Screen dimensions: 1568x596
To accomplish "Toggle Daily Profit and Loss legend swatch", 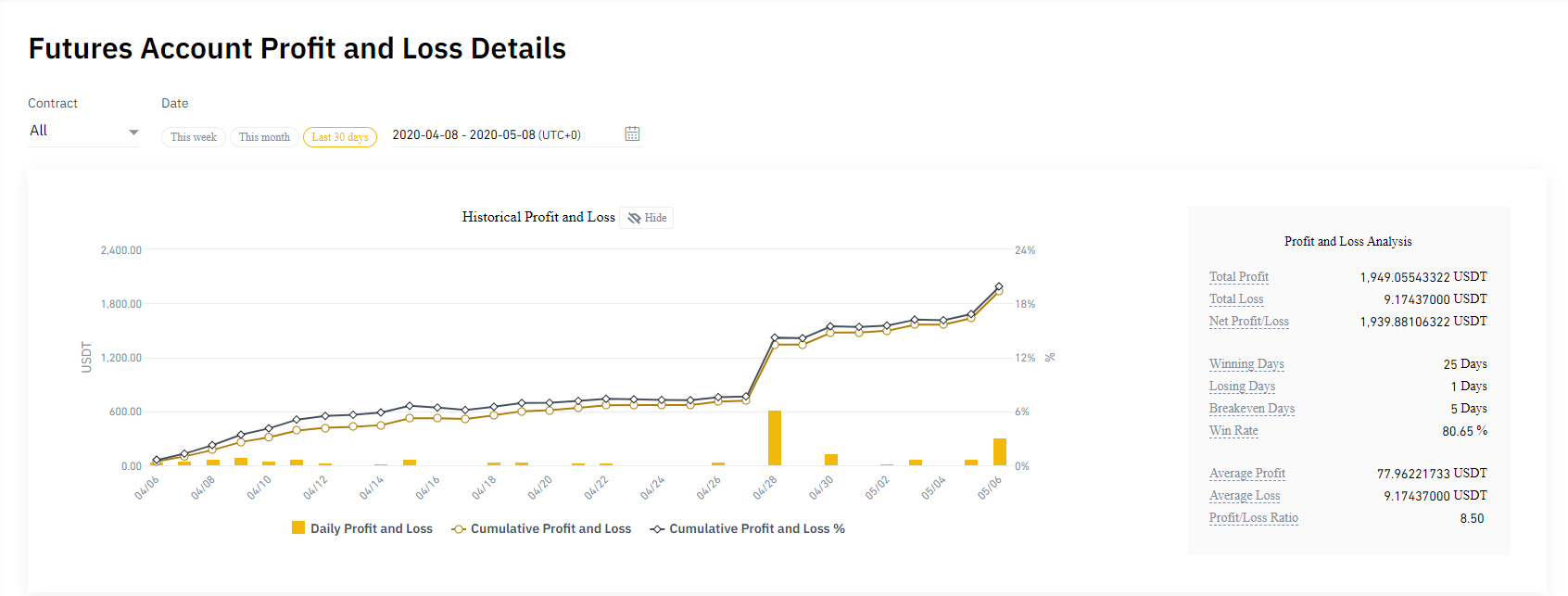I will tap(298, 527).
